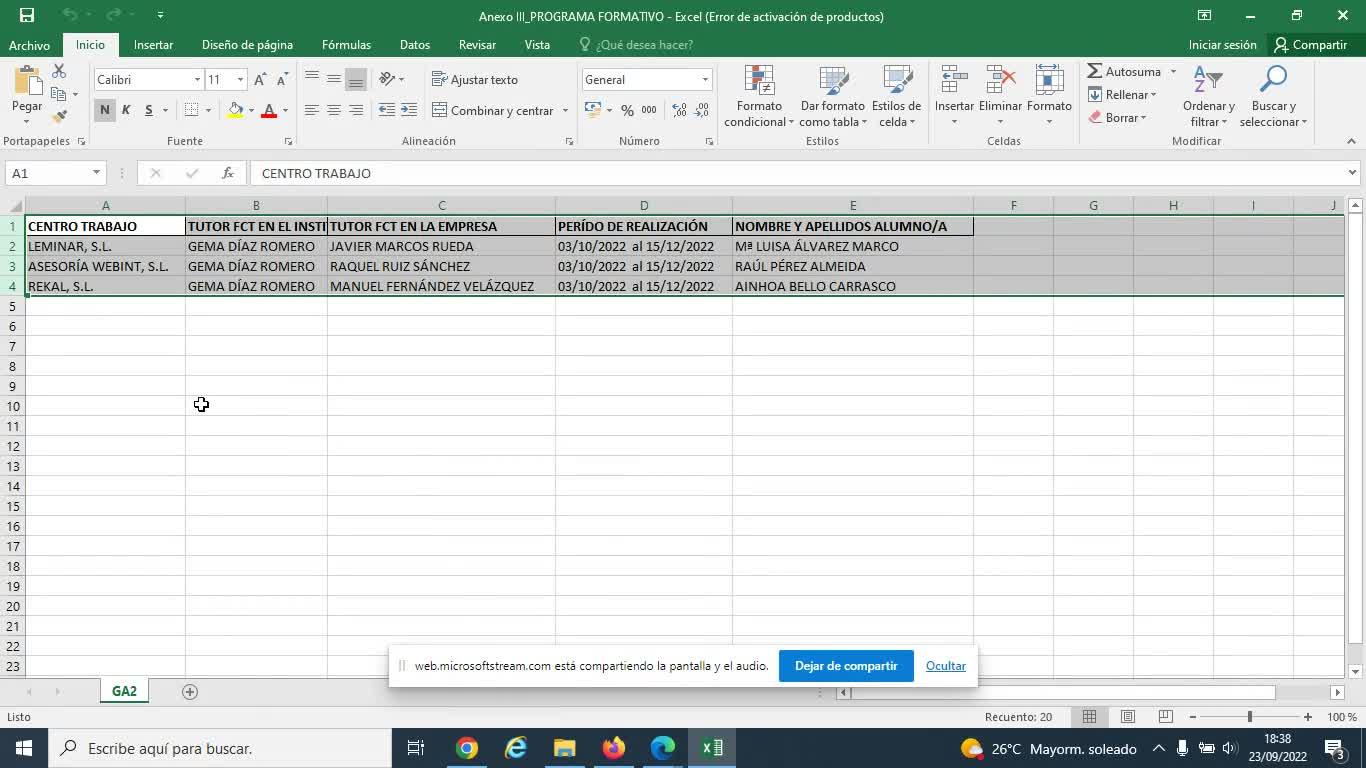The width and height of the screenshot is (1366, 768).
Task: Toggle italic (K) formatting
Action: 126,110
